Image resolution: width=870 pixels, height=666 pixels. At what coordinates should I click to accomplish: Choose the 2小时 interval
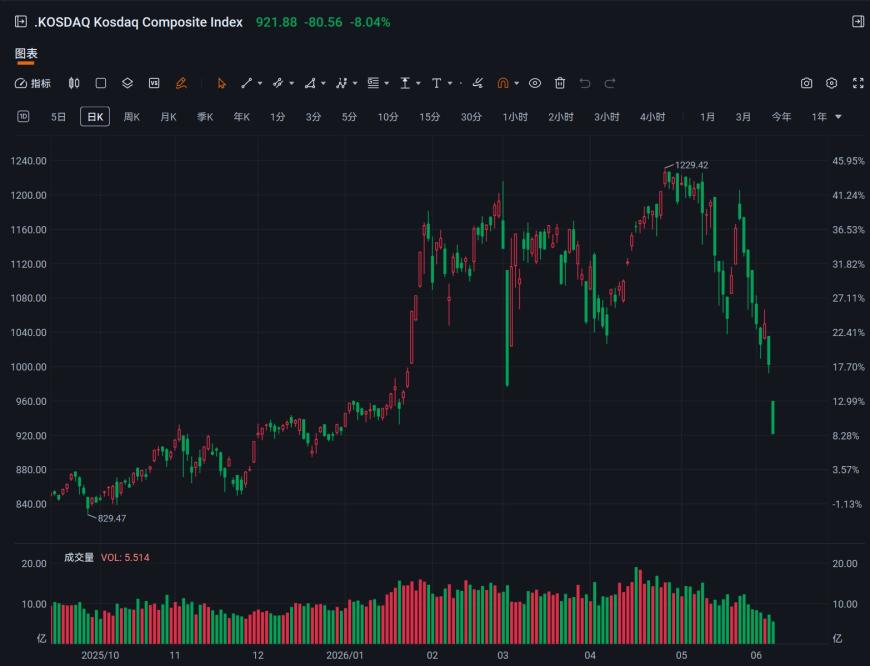pos(561,117)
